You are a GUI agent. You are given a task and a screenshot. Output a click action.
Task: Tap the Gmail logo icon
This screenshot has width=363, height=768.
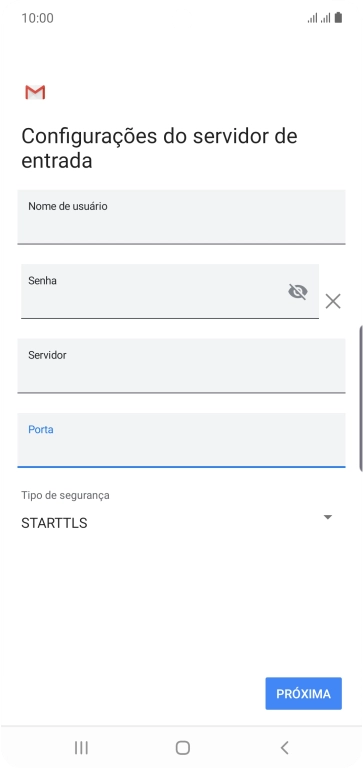coord(35,92)
